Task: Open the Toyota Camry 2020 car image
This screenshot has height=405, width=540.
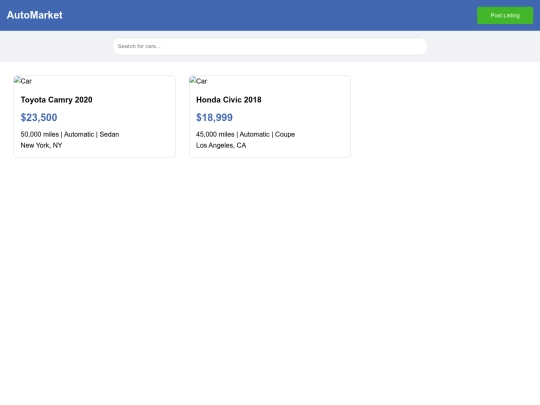Action: click(x=23, y=81)
